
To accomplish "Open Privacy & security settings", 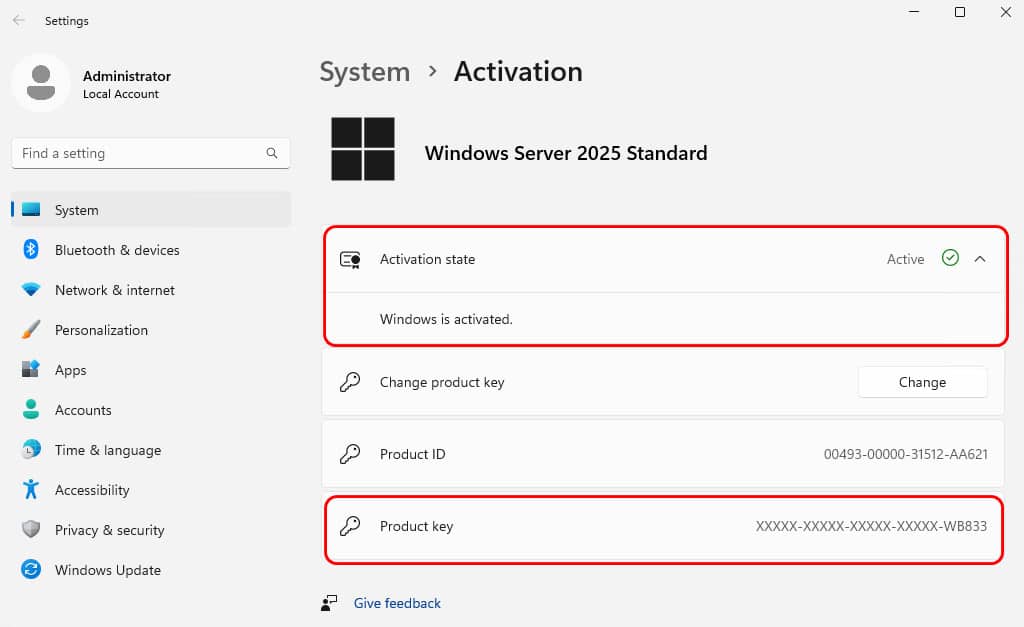I will point(151,530).
